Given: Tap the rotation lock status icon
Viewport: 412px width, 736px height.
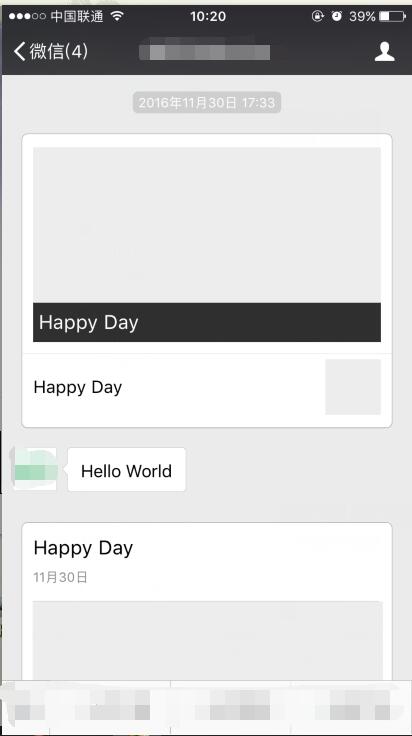Looking at the screenshot, I should (318, 16).
